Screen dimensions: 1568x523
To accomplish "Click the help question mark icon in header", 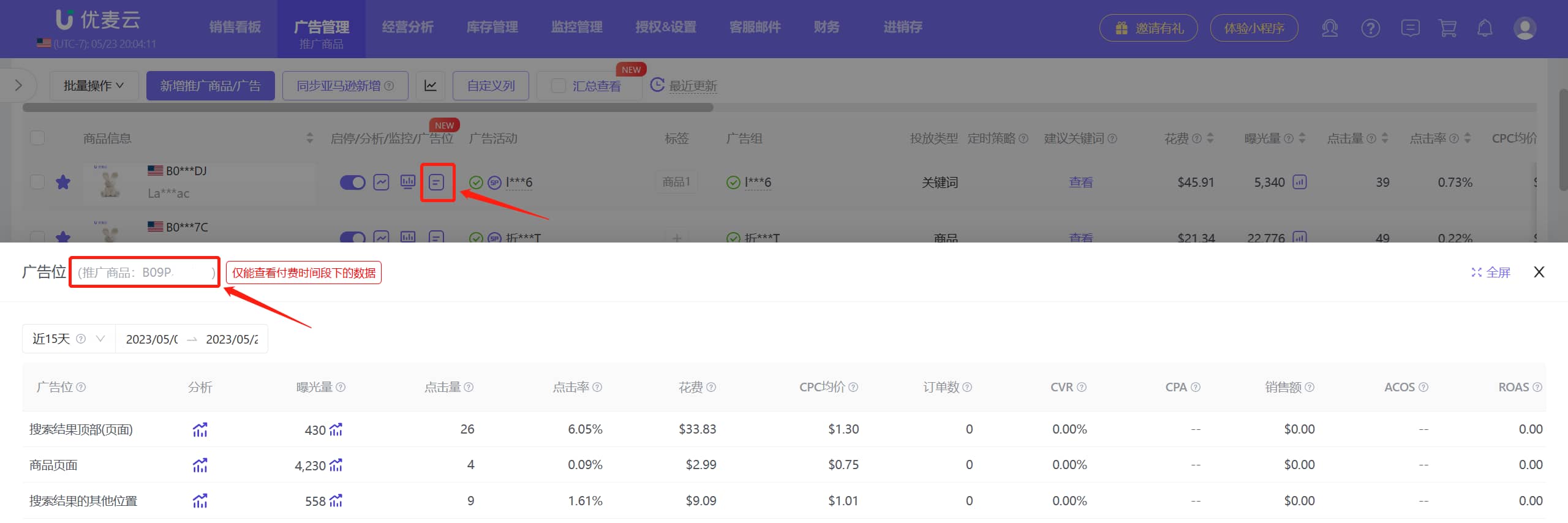I will [x=1370, y=28].
